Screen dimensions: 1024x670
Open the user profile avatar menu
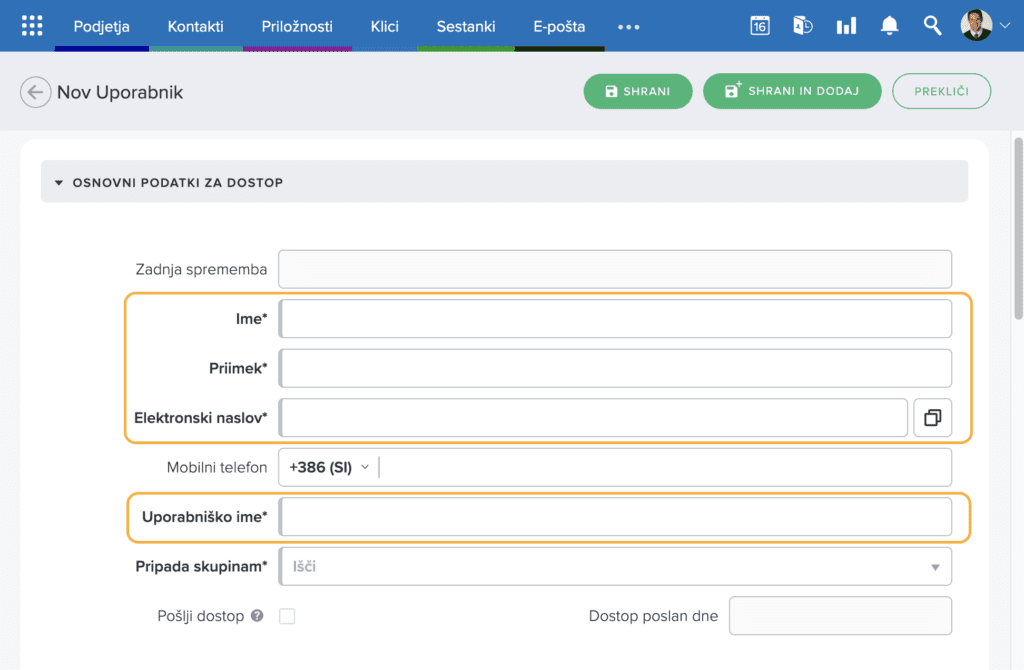coord(985,26)
